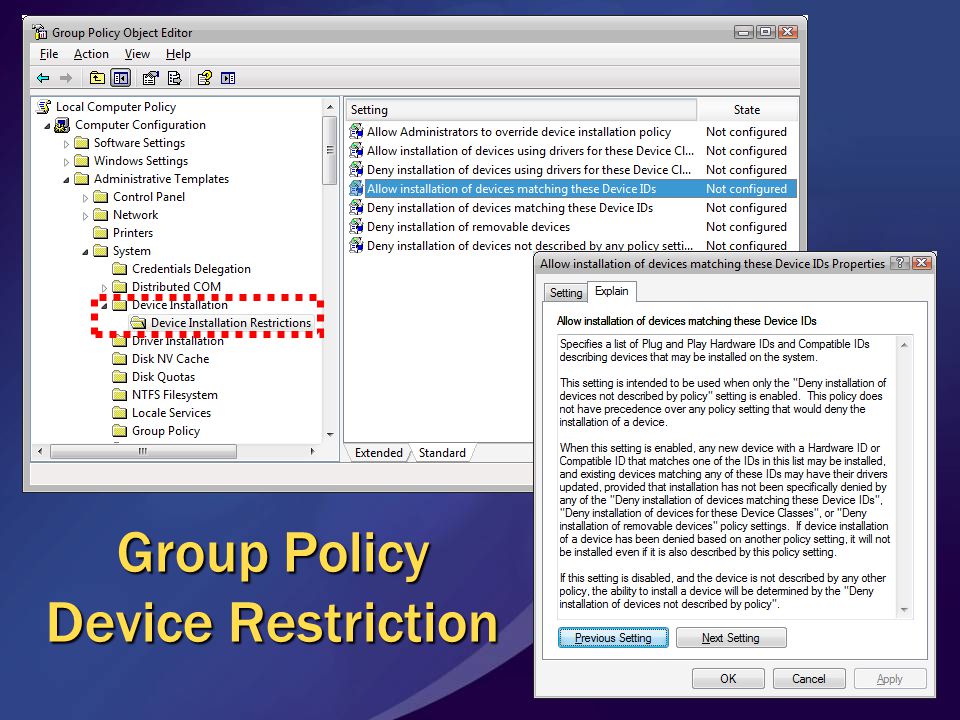This screenshot has width=960, height=720.
Task: Click the Setting column header
Action: tap(521, 110)
